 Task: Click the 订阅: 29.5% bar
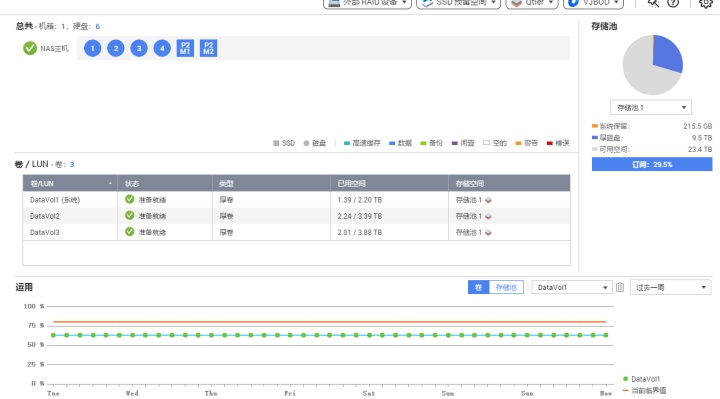pos(652,164)
